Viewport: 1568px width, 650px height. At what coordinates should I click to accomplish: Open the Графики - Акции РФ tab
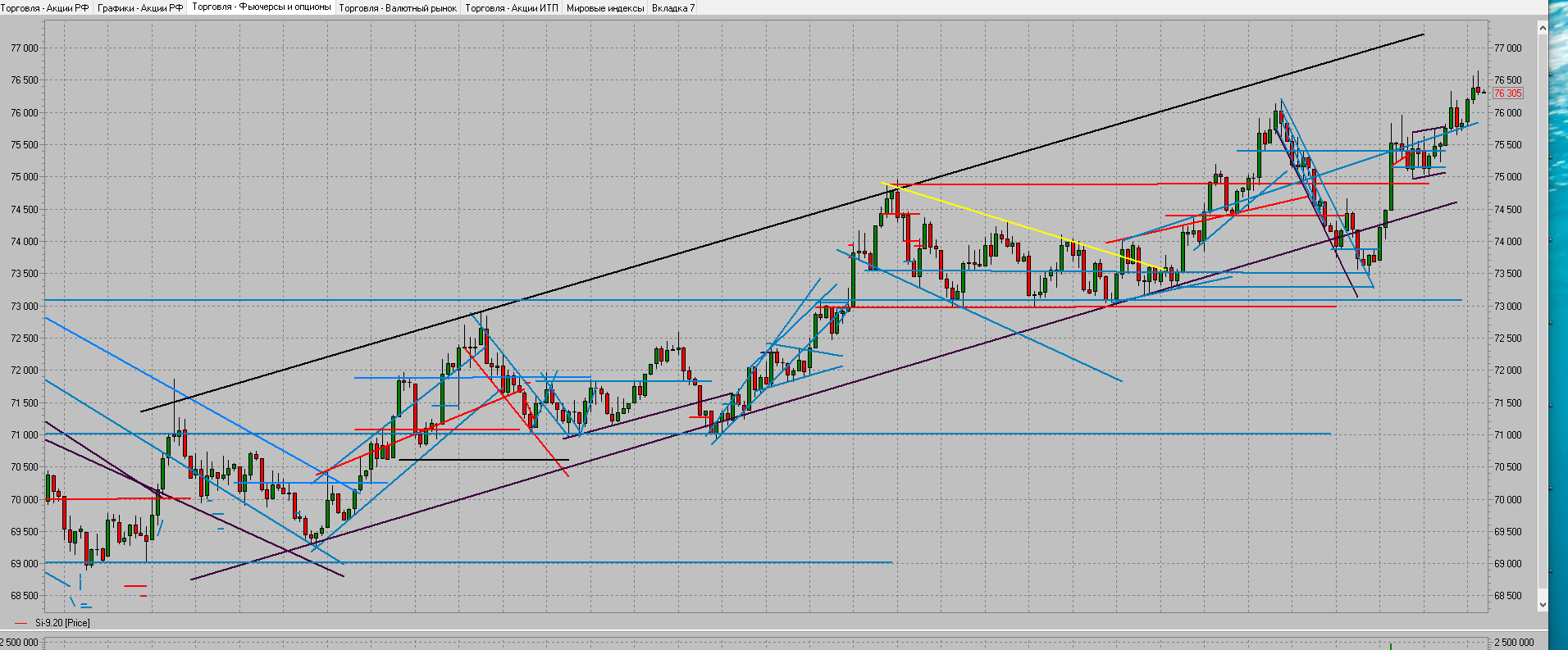(x=139, y=8)
